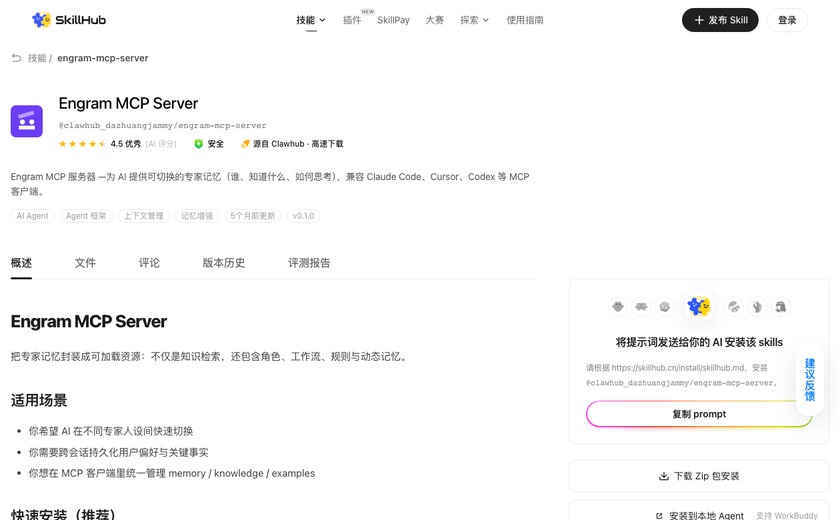The width and height of the screenshot is (840, 520).
Task: Click the SkillHub logo in the header
Action: tap(69, 20)
